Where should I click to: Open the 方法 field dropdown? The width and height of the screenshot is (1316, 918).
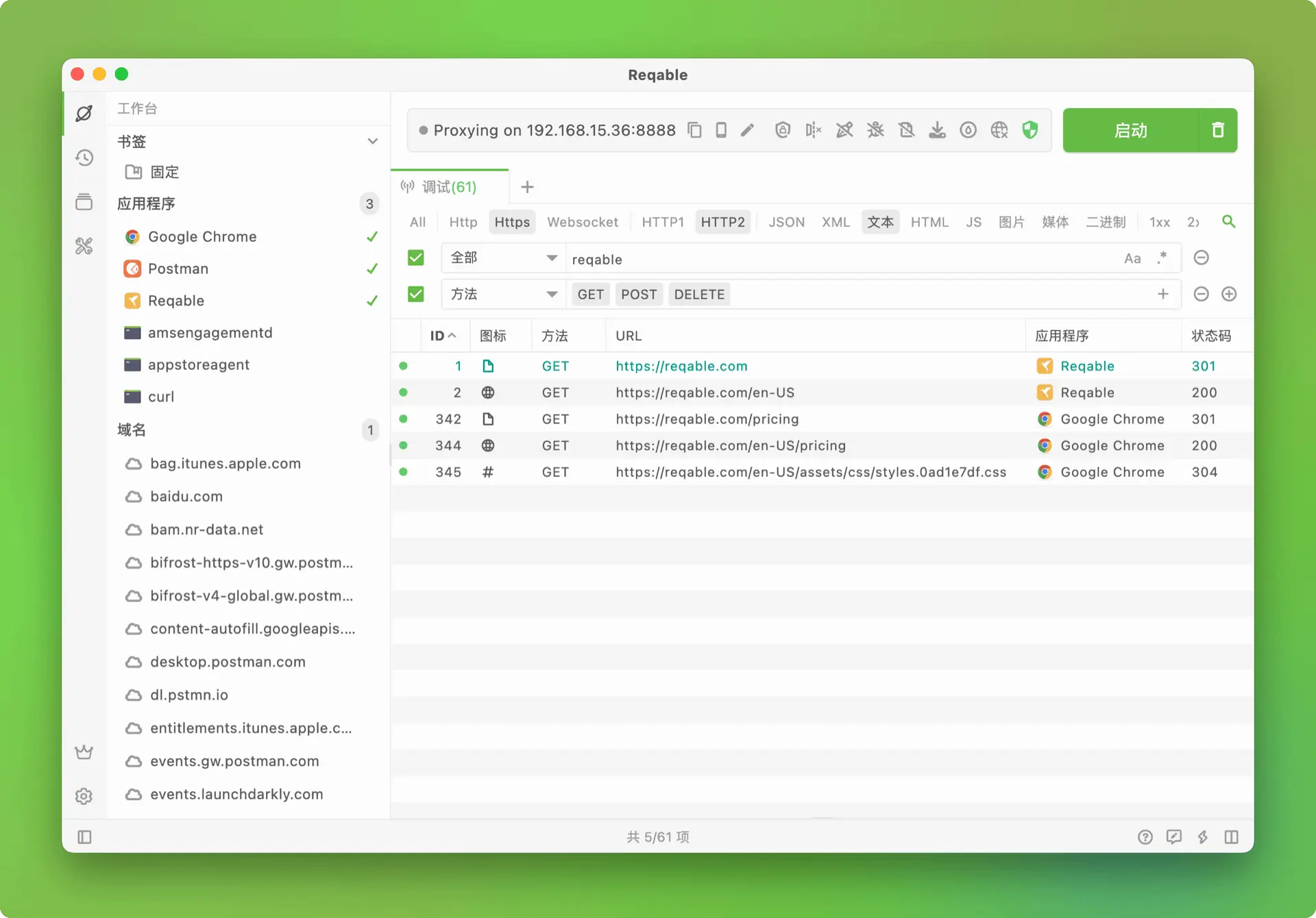(x=503, y=294)
